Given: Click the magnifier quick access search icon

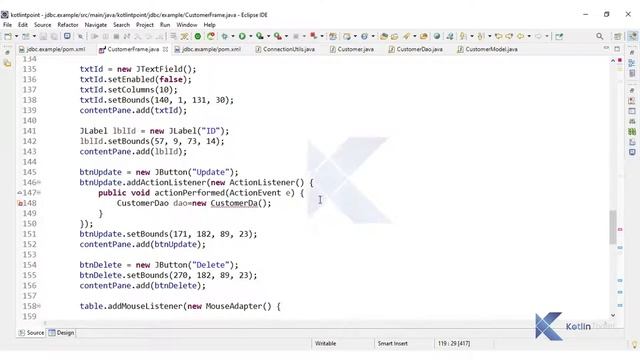Looking at the screenshot, I should (x=600, y=36).
